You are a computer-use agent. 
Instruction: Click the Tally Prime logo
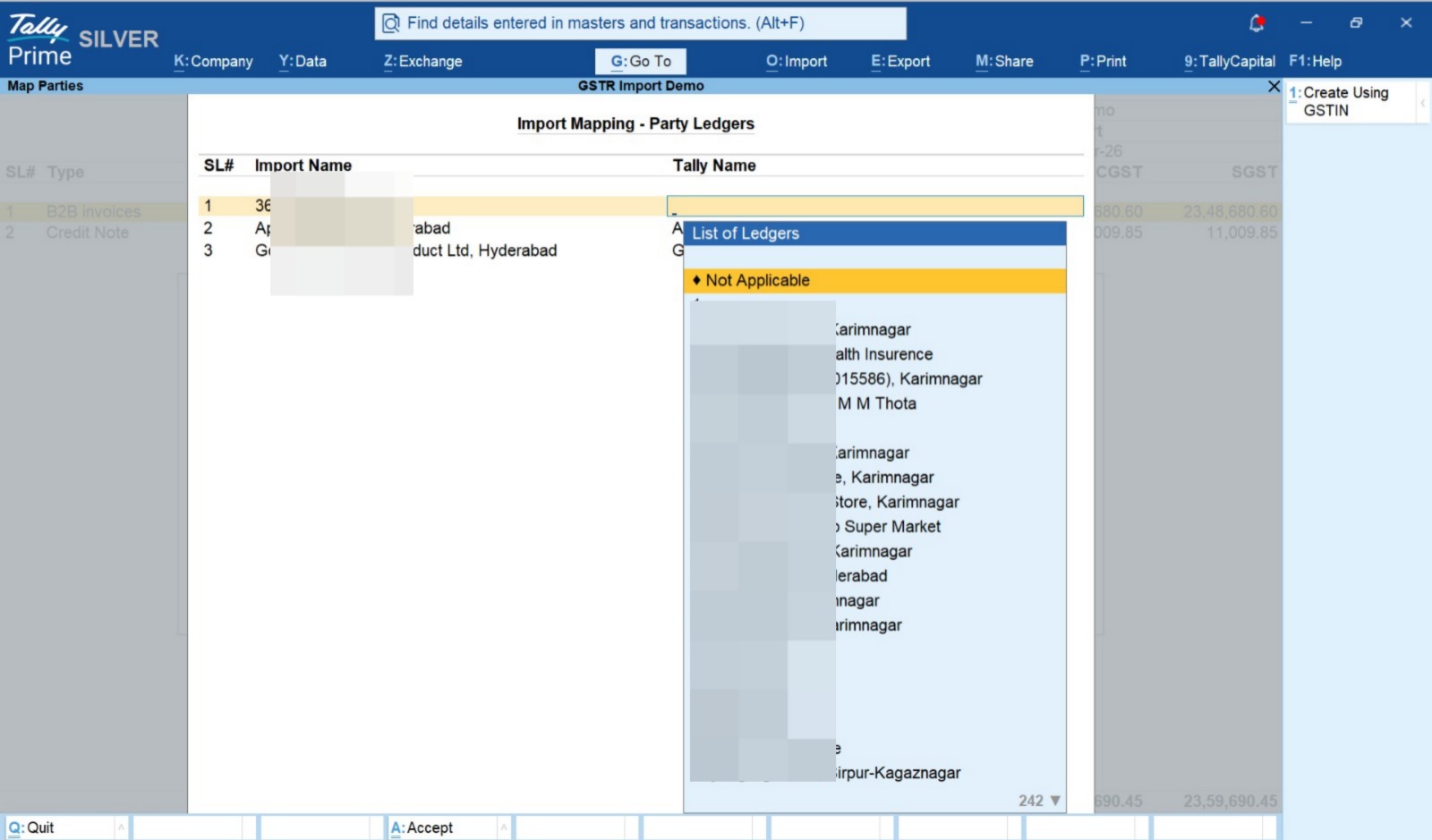40,41
